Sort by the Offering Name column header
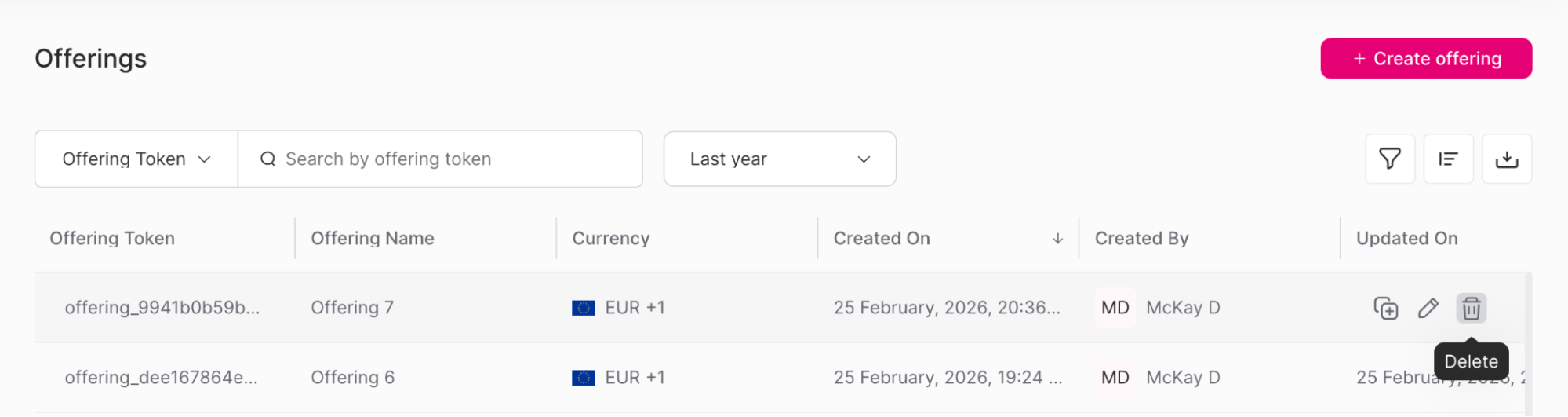1568x417 pixels. tap(373, 239)
